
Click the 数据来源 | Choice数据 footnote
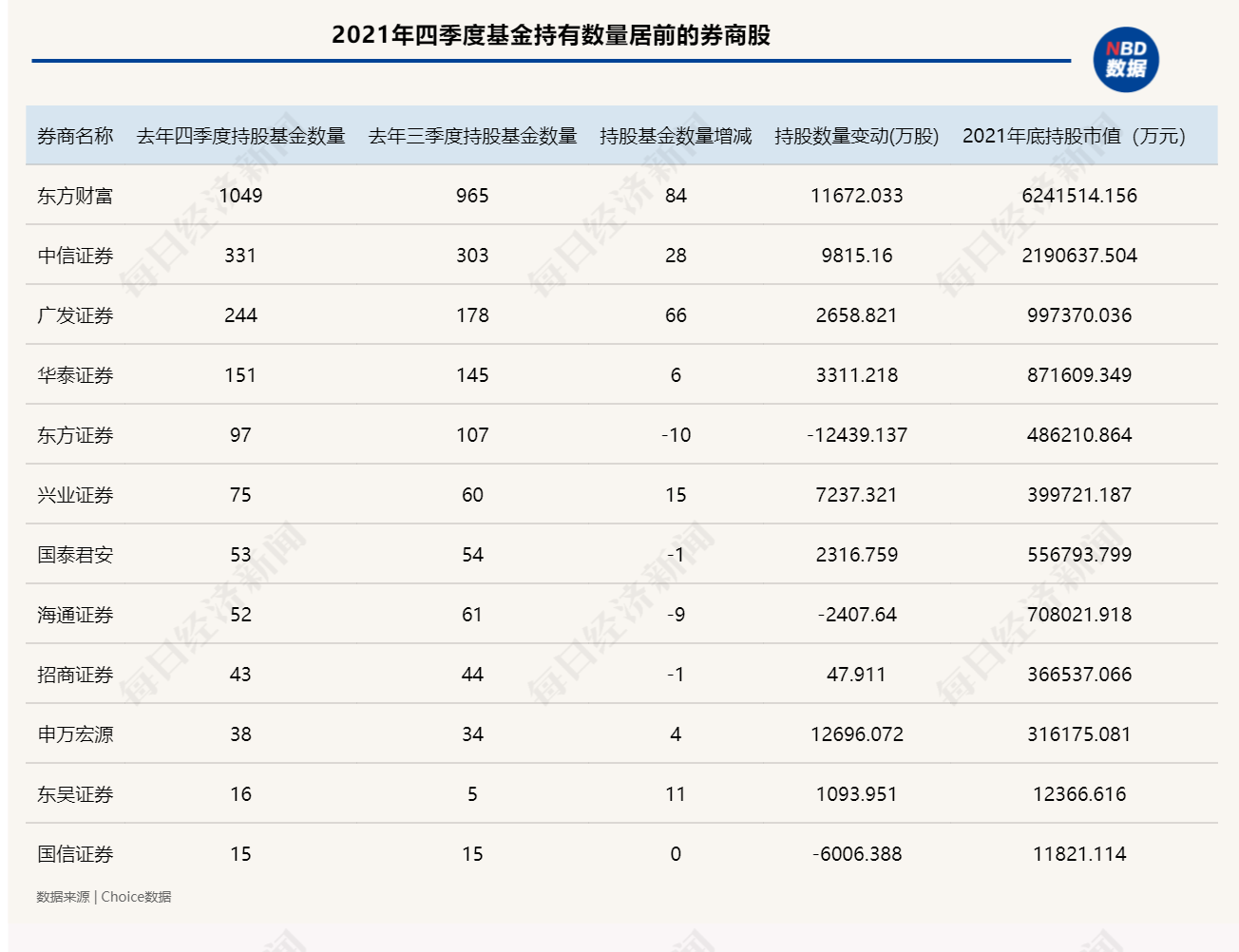tap(104, 897)
